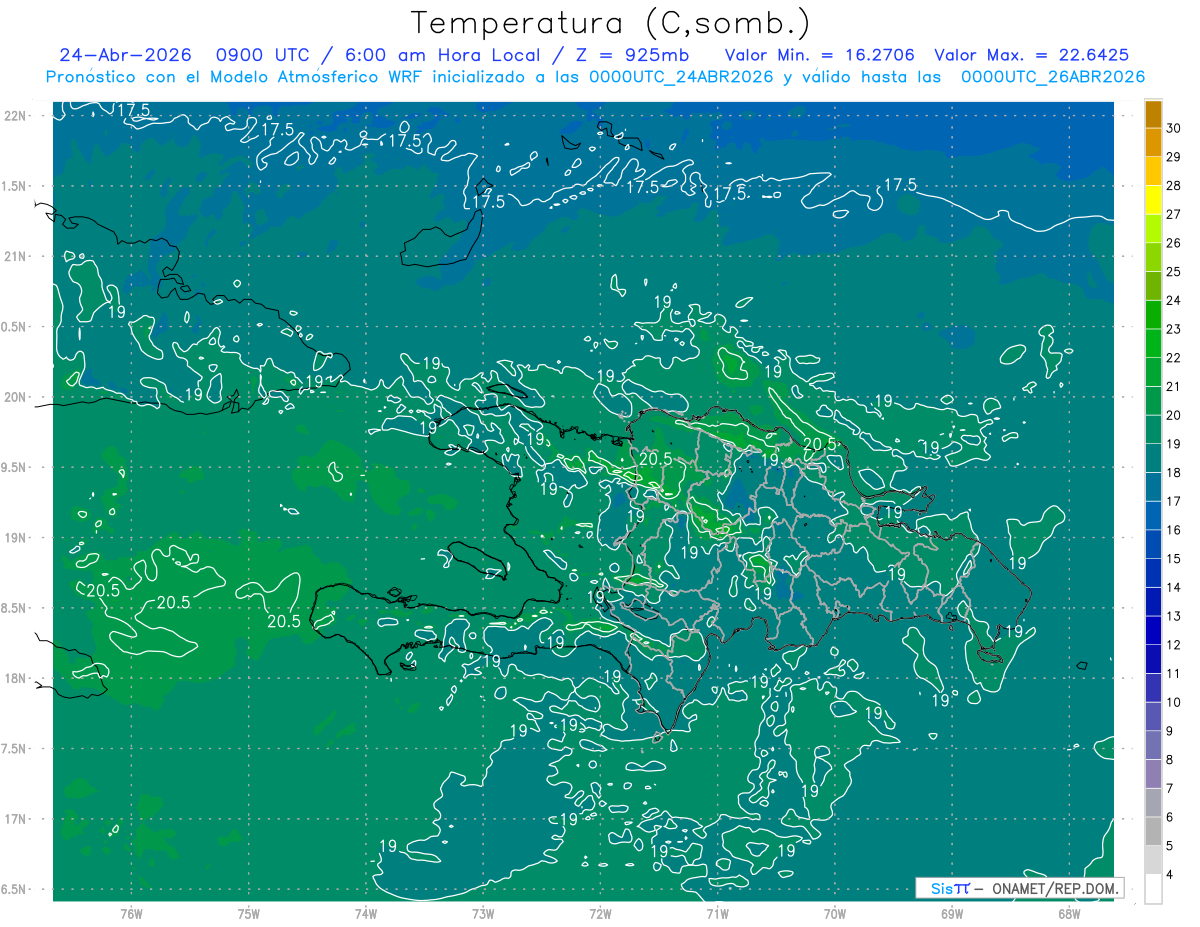Click the '24-Abr-2026' date label

coord(125,55)
